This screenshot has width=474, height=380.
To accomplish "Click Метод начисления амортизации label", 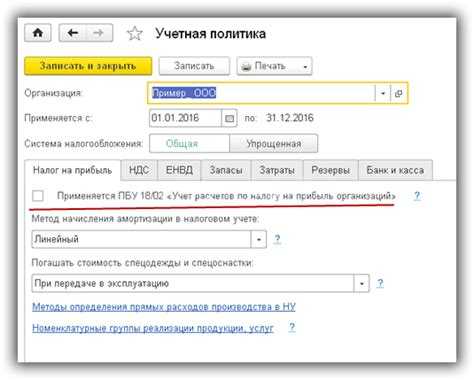I will click(x=145, y=219).
